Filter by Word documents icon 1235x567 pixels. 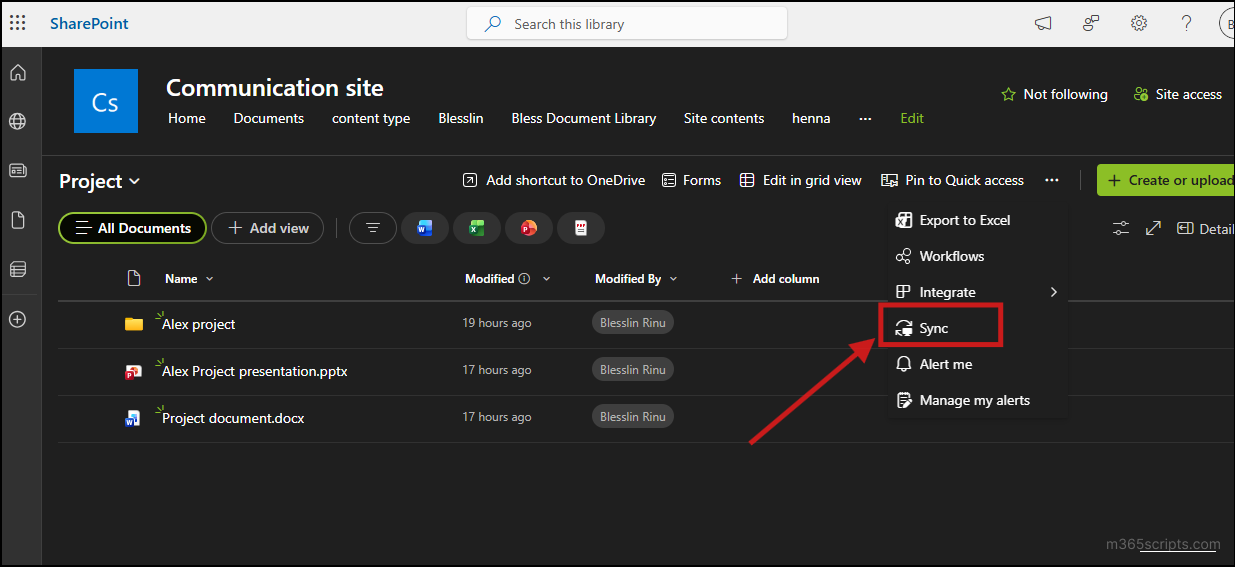pyautogui.click(x=425, y=228)
